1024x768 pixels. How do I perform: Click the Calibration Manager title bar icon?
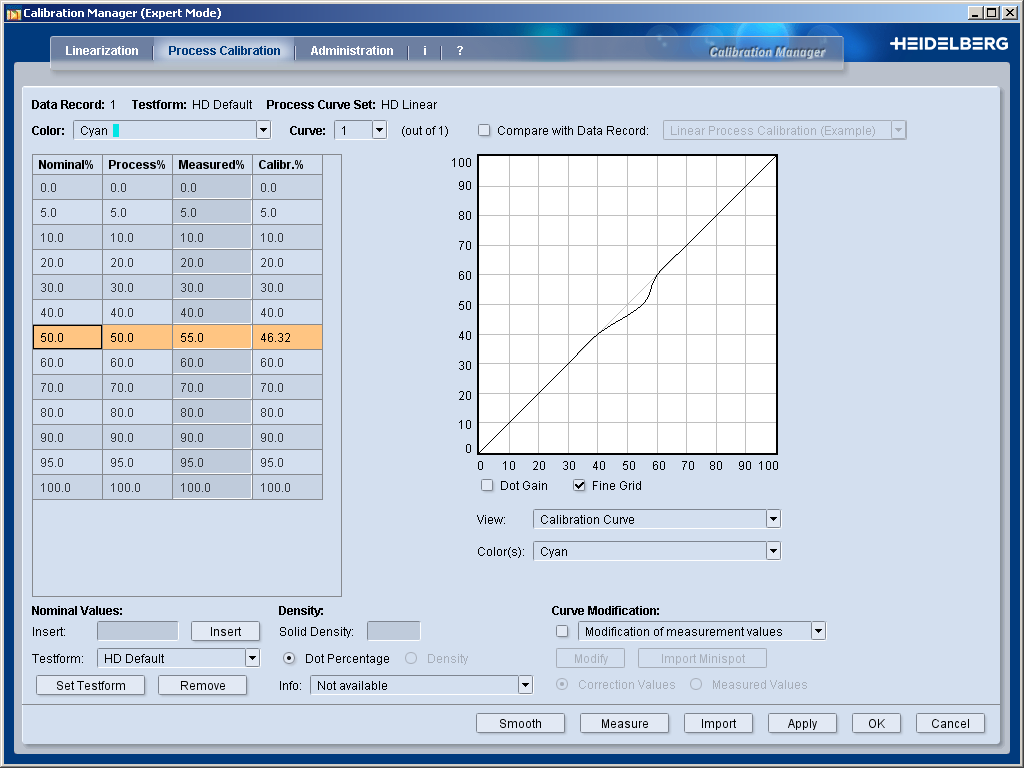[x=12, y=13]
